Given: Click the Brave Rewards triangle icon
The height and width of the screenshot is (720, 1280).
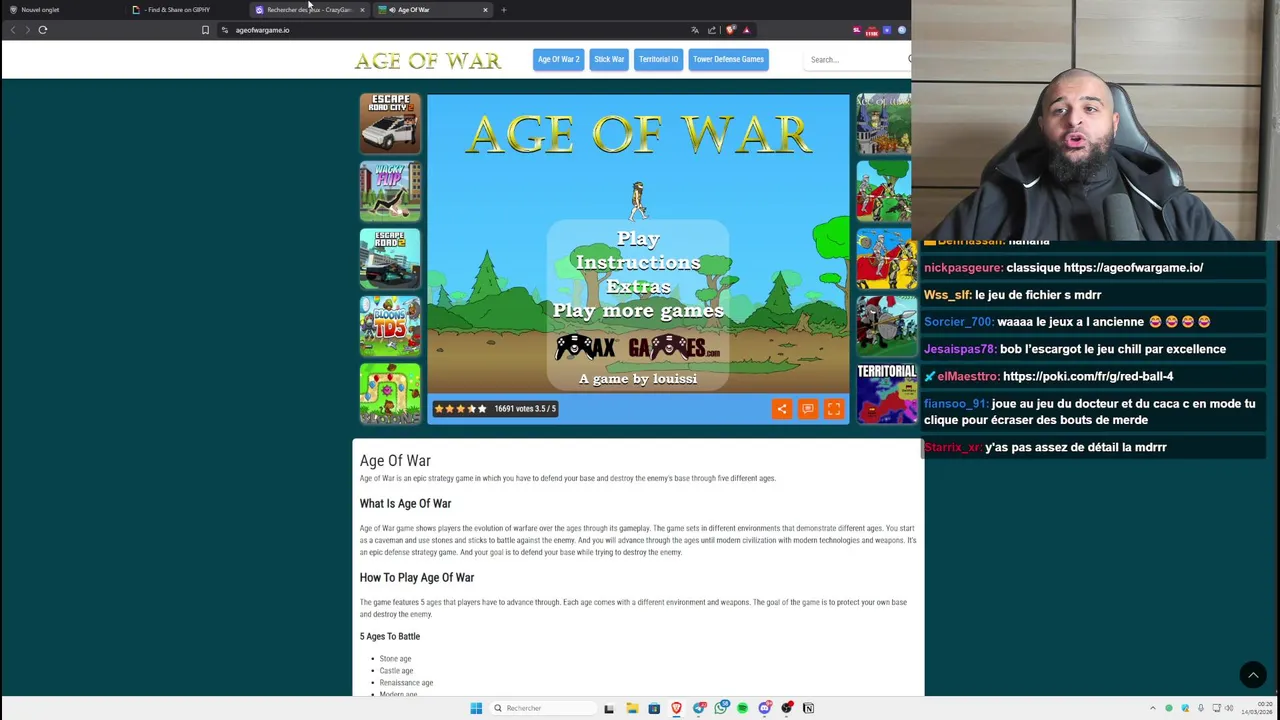Looking at the screenshot, I should point(746,30).
